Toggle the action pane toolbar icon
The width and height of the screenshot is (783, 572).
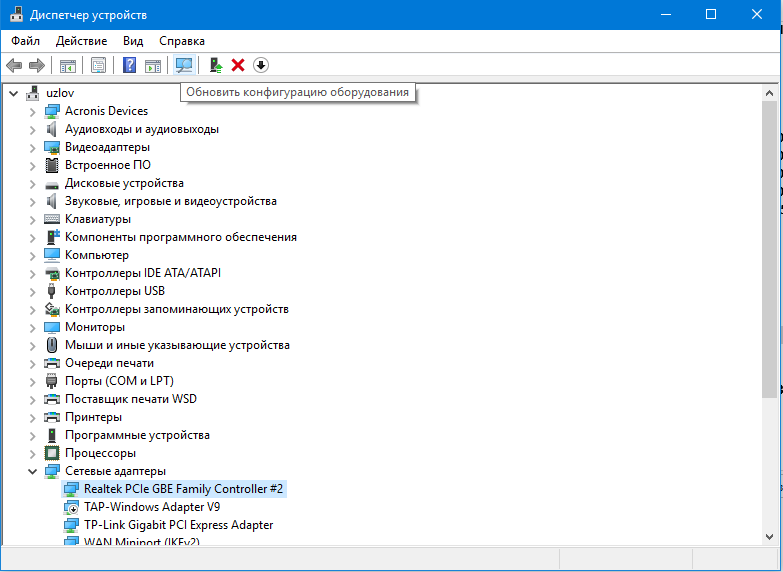coord(153,65)
